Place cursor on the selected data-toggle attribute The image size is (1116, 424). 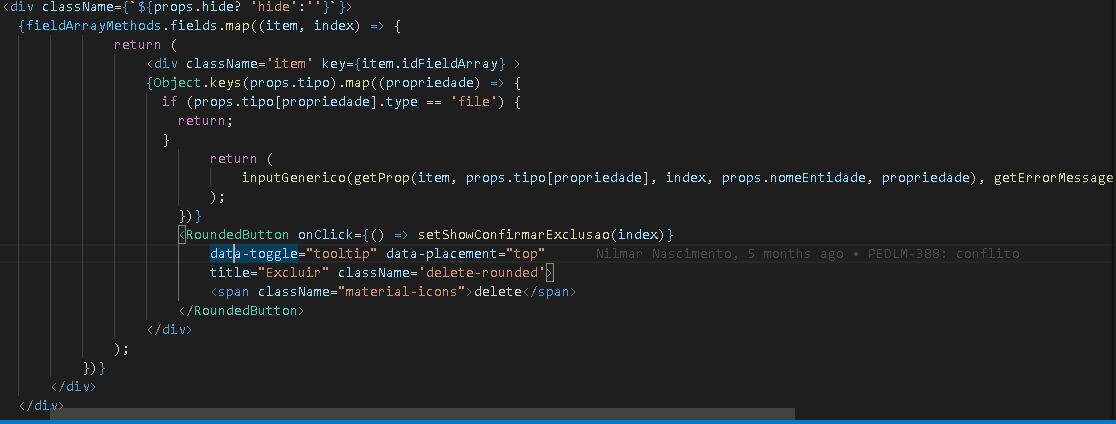[253, 254]
